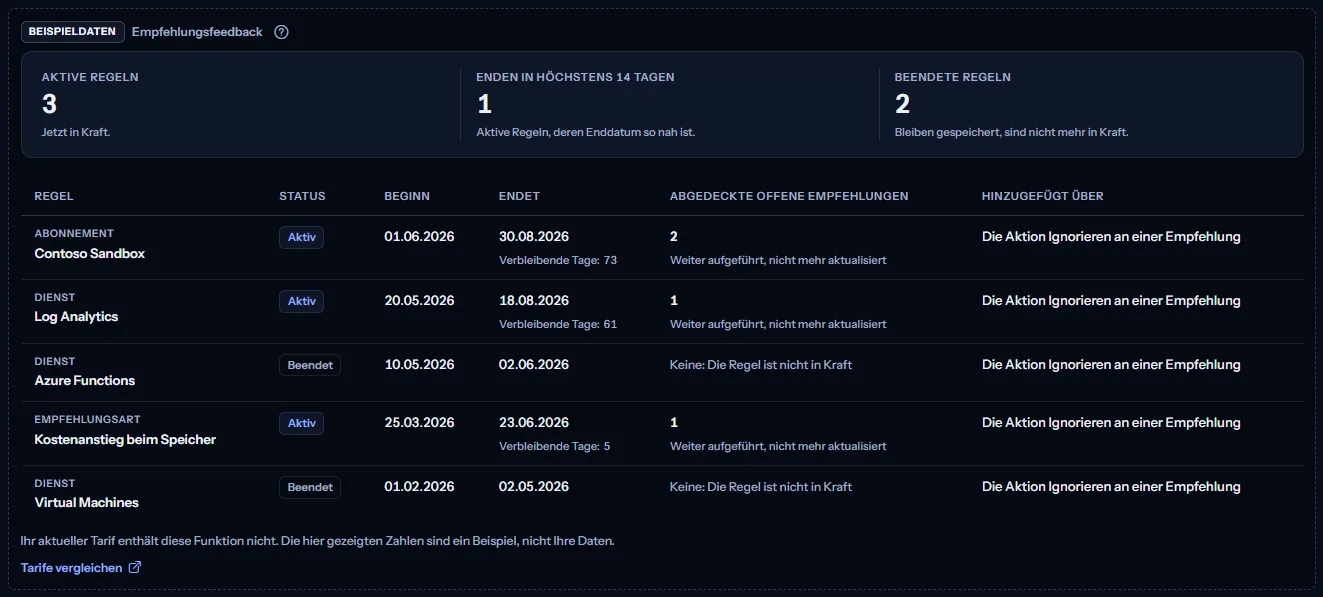
Task: Click the ABONNEMENT type label above Contoso Sandbox
Action: pos(74,234)
